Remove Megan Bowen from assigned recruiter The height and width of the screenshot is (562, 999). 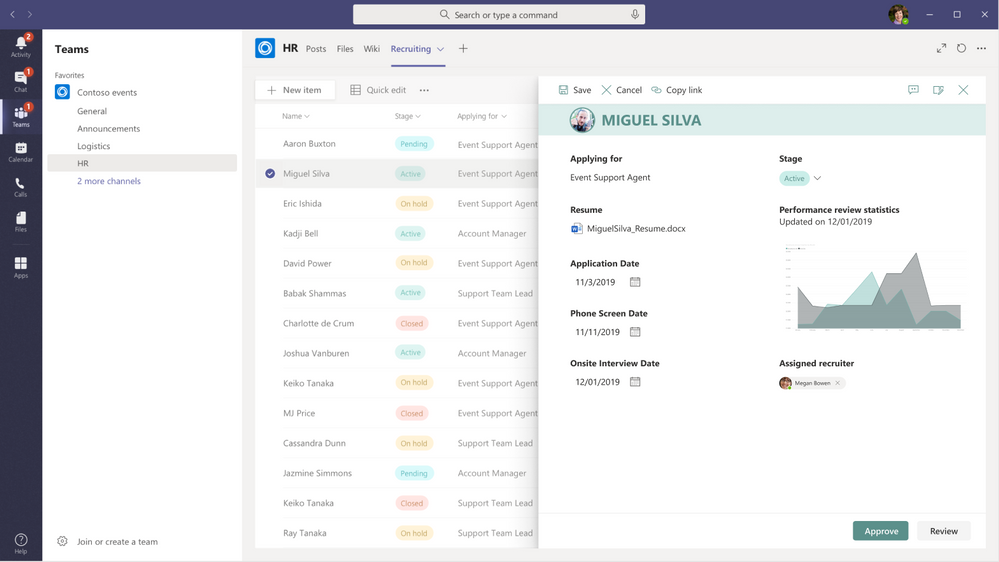point(838,383)
